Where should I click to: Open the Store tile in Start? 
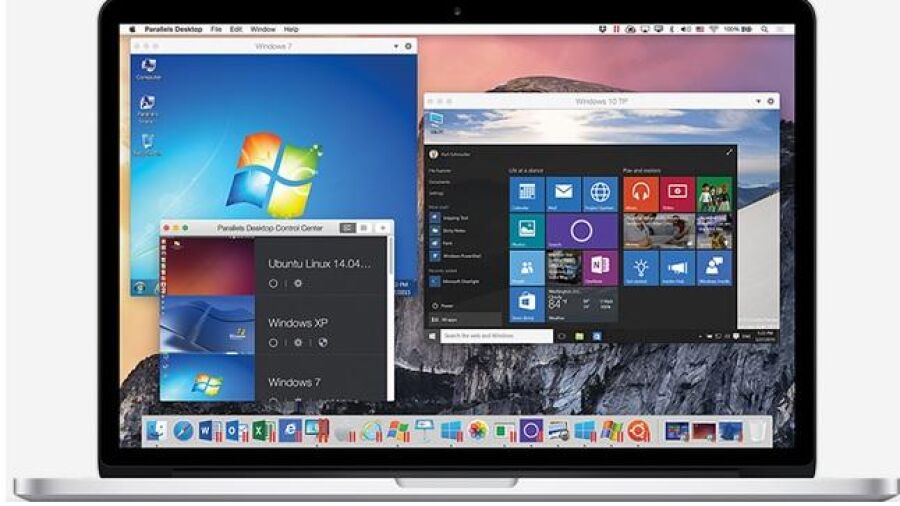tap(527, 305)
